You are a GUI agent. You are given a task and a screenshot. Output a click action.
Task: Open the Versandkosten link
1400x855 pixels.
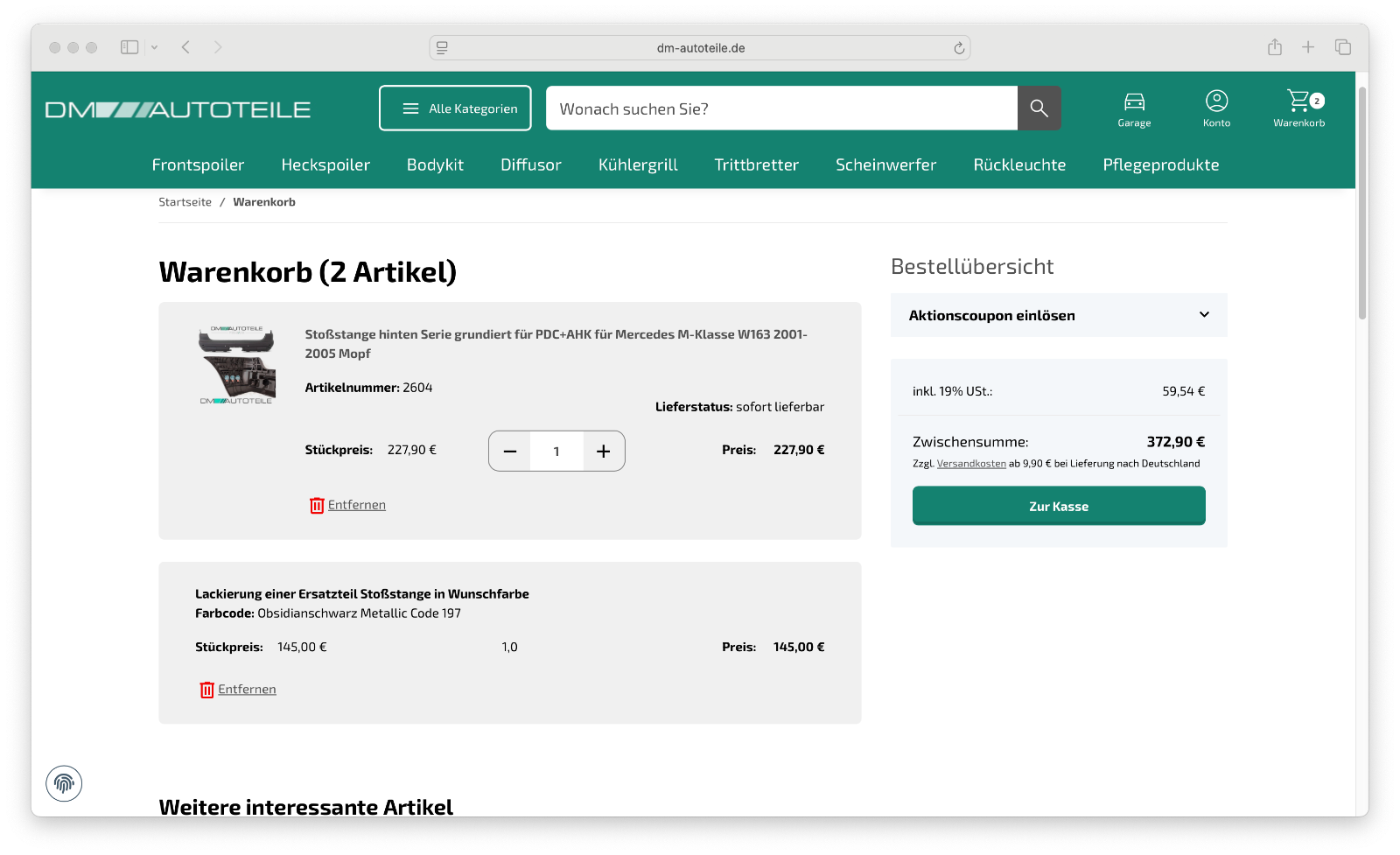[970, 464]
